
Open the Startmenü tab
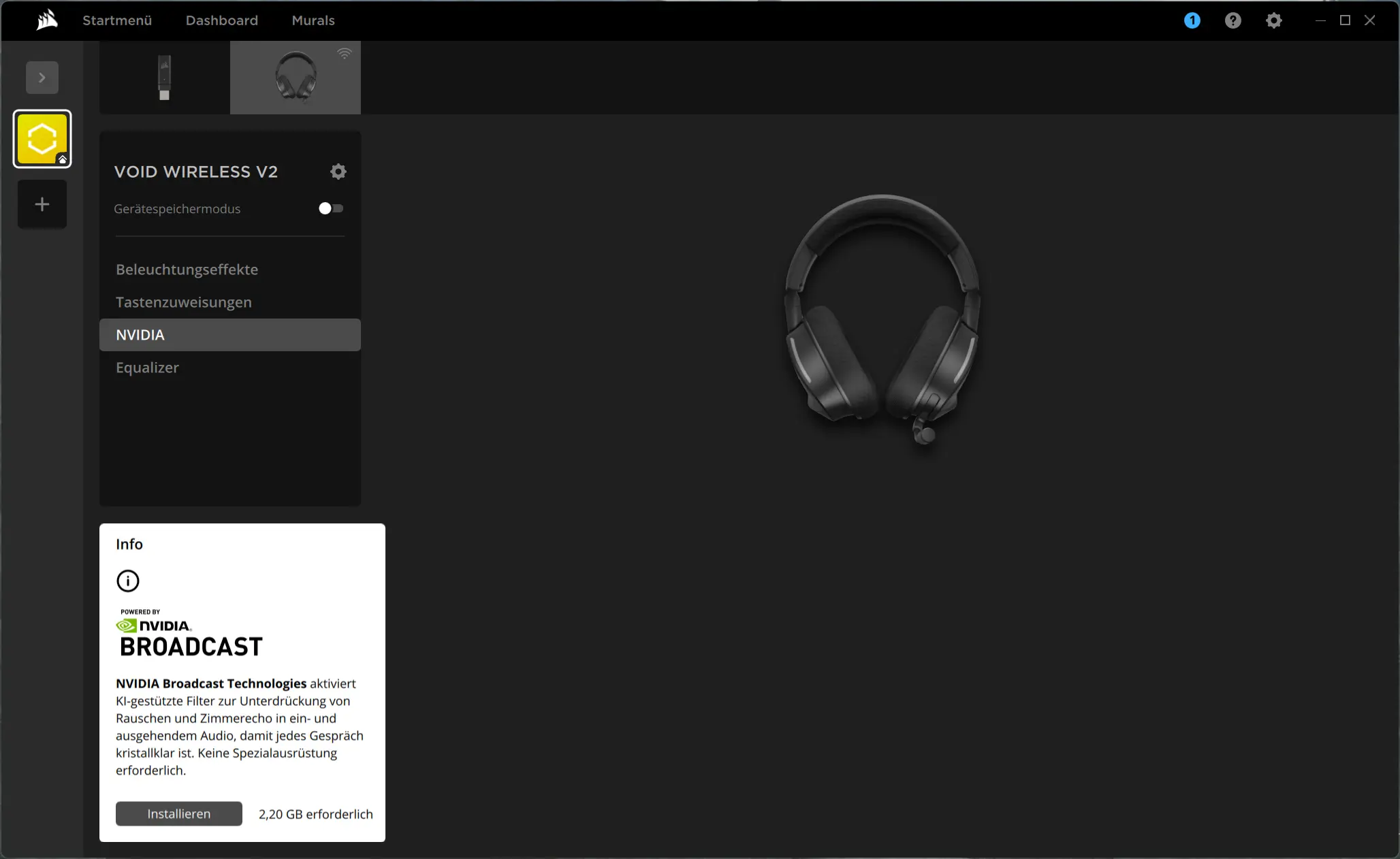click(x=117, y=20)
